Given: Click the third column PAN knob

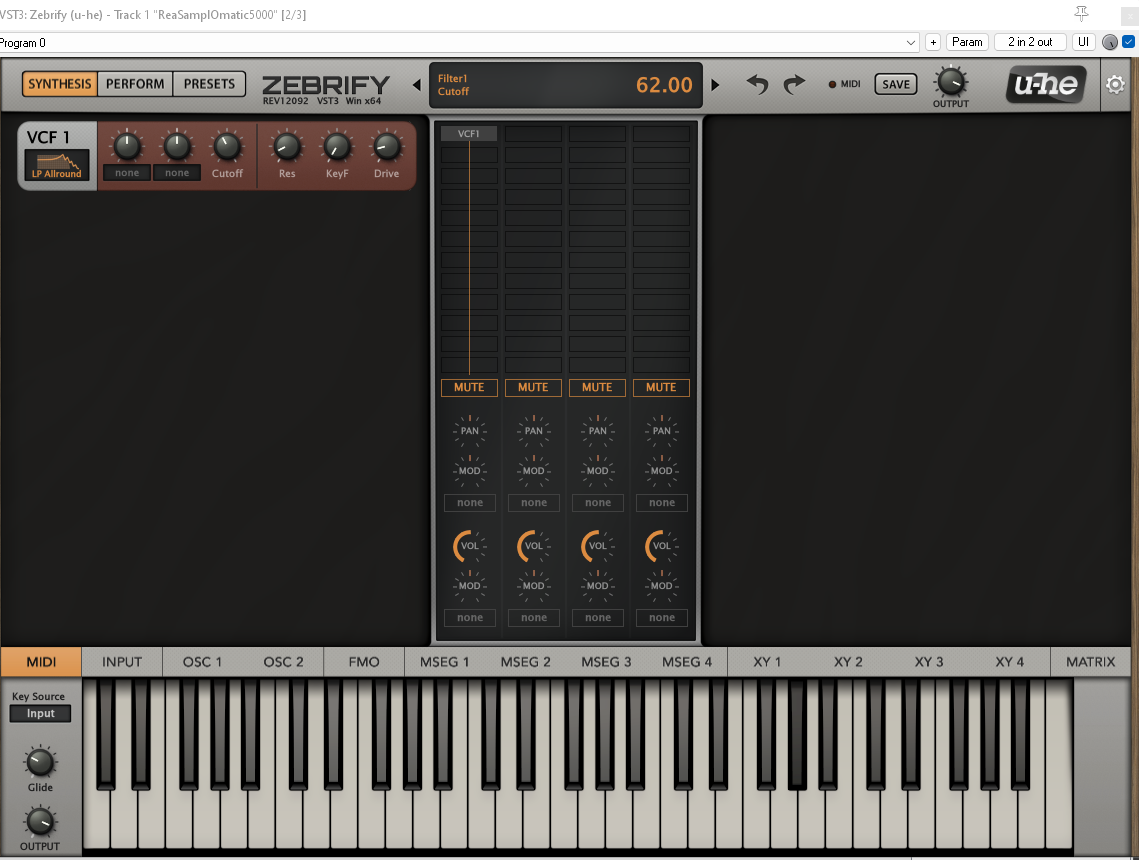Looking at the screenshot, I should (x=598, y=431).
